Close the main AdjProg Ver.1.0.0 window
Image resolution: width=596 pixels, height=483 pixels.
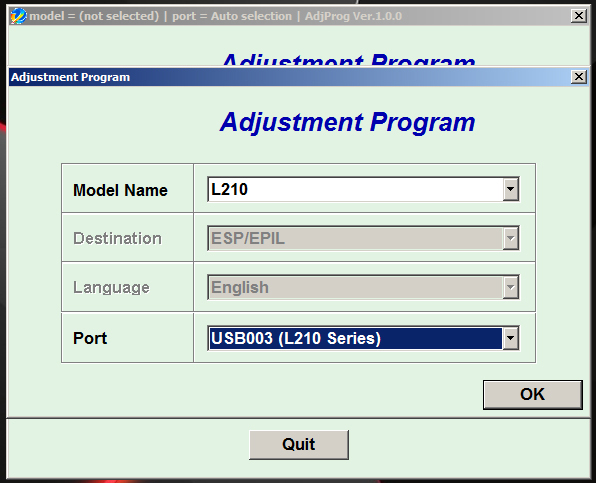click(579, 16)
